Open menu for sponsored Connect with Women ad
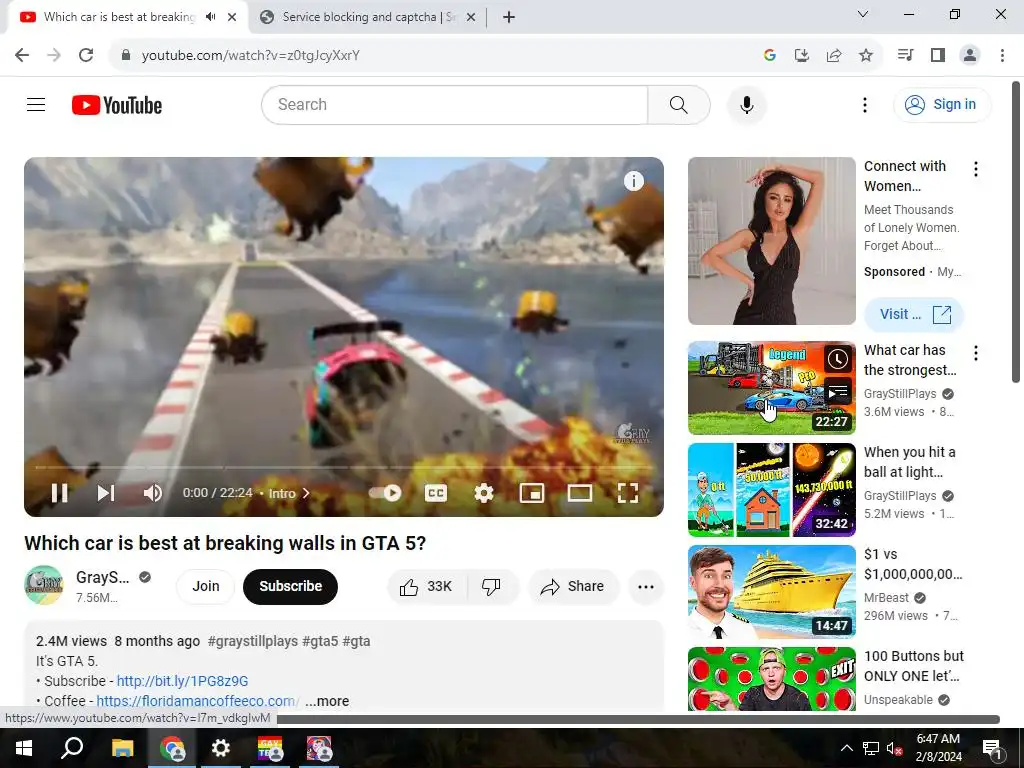The image size is (1024, 768). (976, 169)
